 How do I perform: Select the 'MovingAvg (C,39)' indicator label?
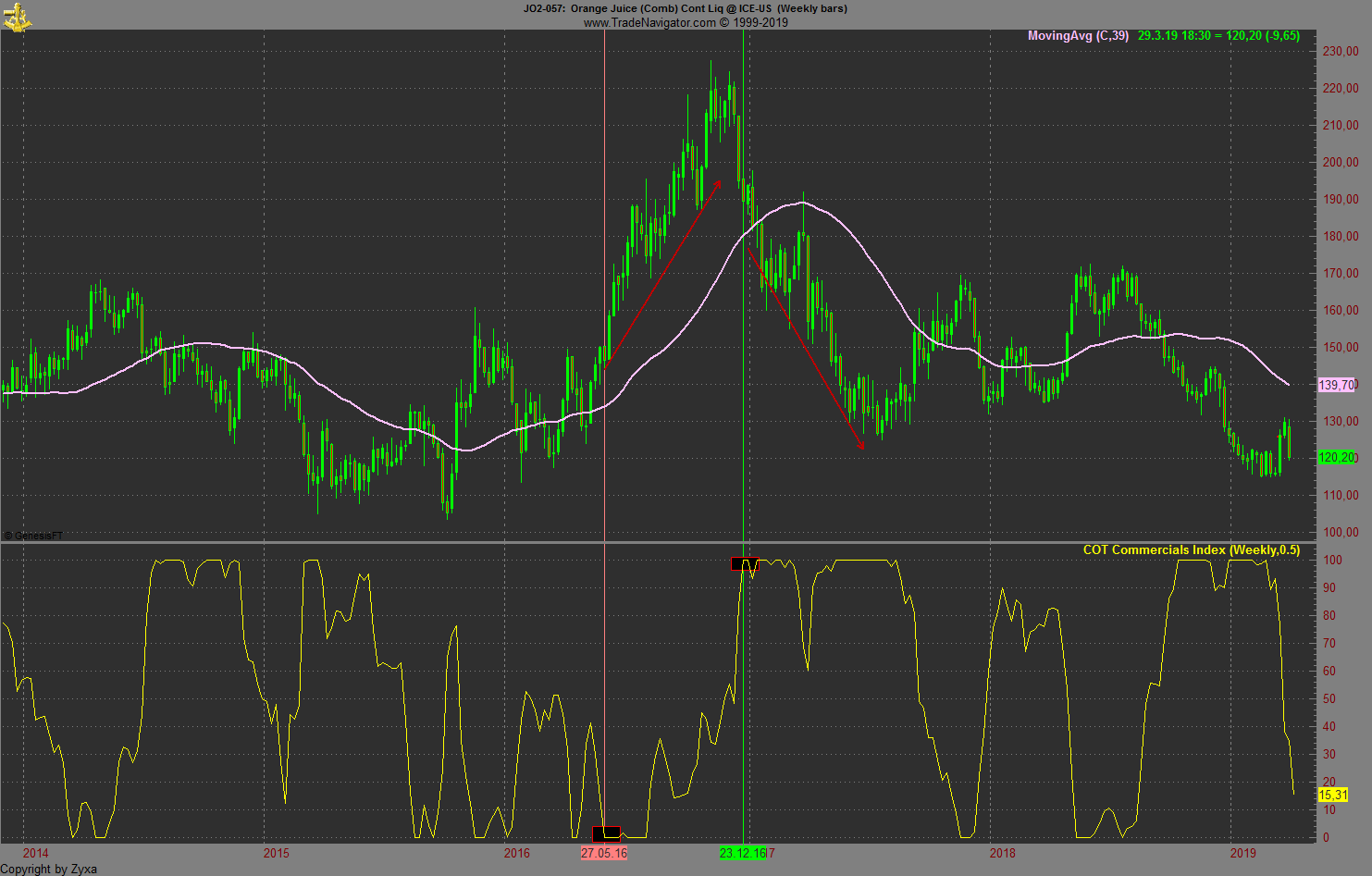tap(1078, 36)
